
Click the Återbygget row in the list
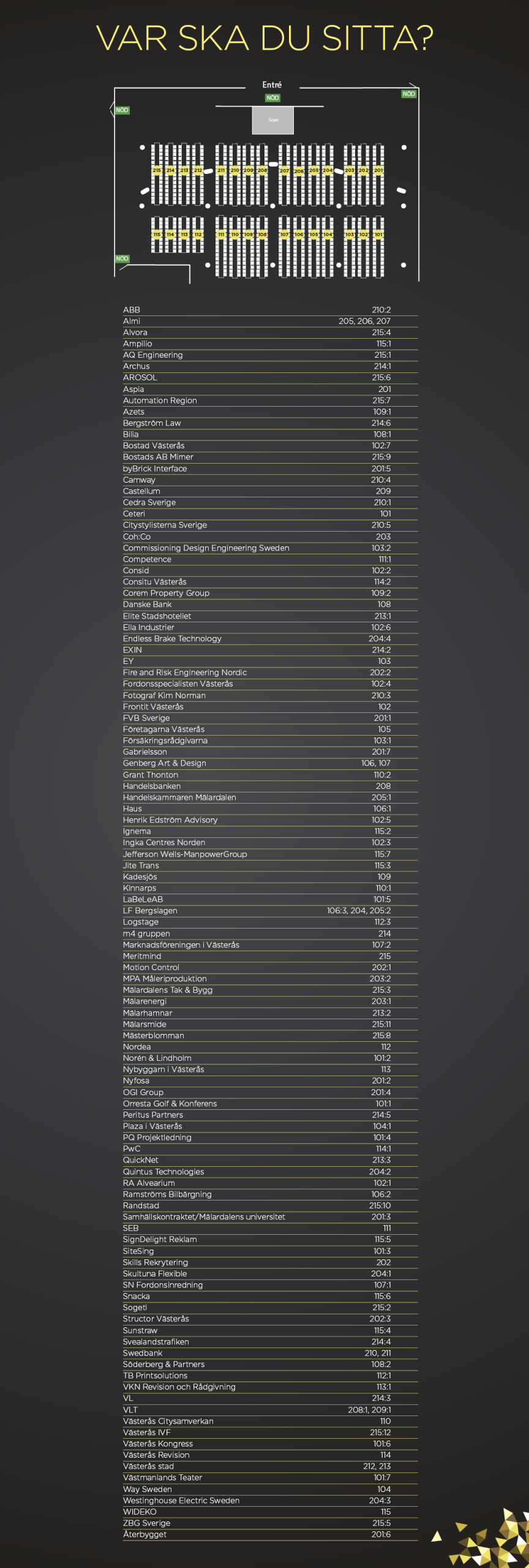point(270,1534)
